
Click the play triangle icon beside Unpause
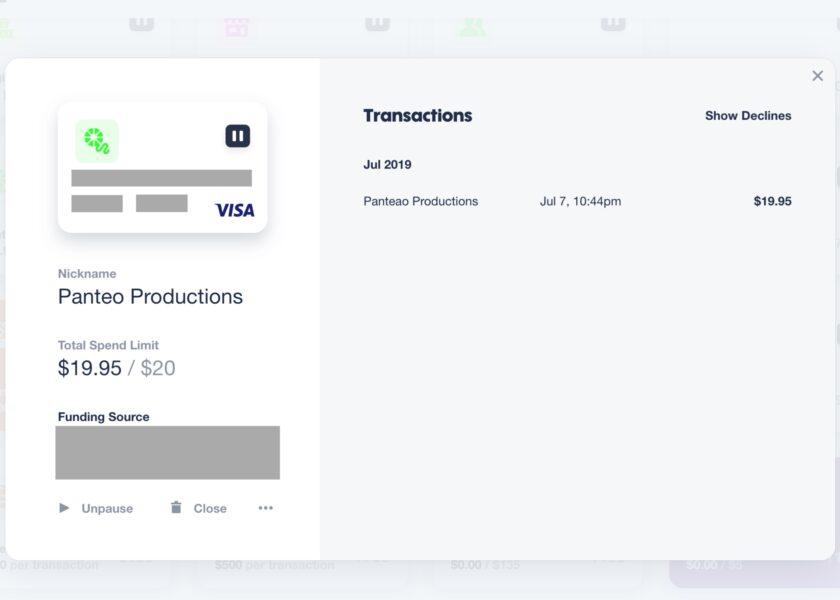point(64,508)
